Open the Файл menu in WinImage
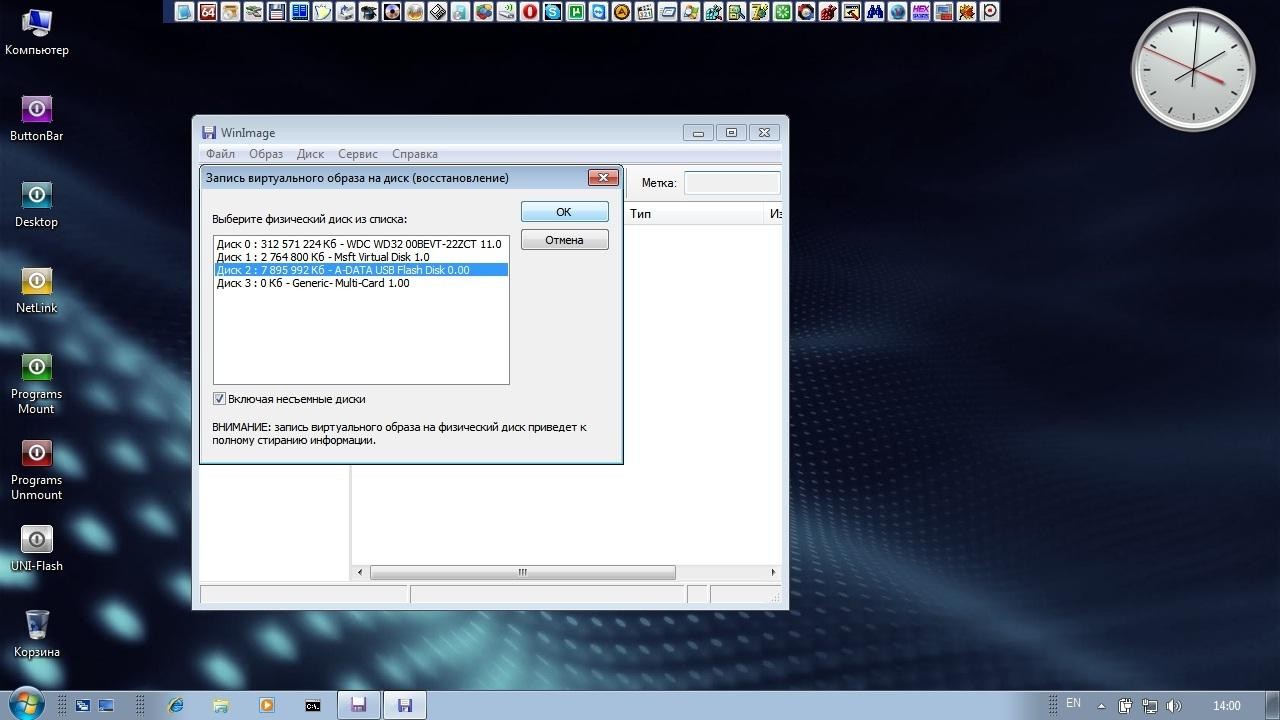The image size is (1280, 720). (220, 154)
